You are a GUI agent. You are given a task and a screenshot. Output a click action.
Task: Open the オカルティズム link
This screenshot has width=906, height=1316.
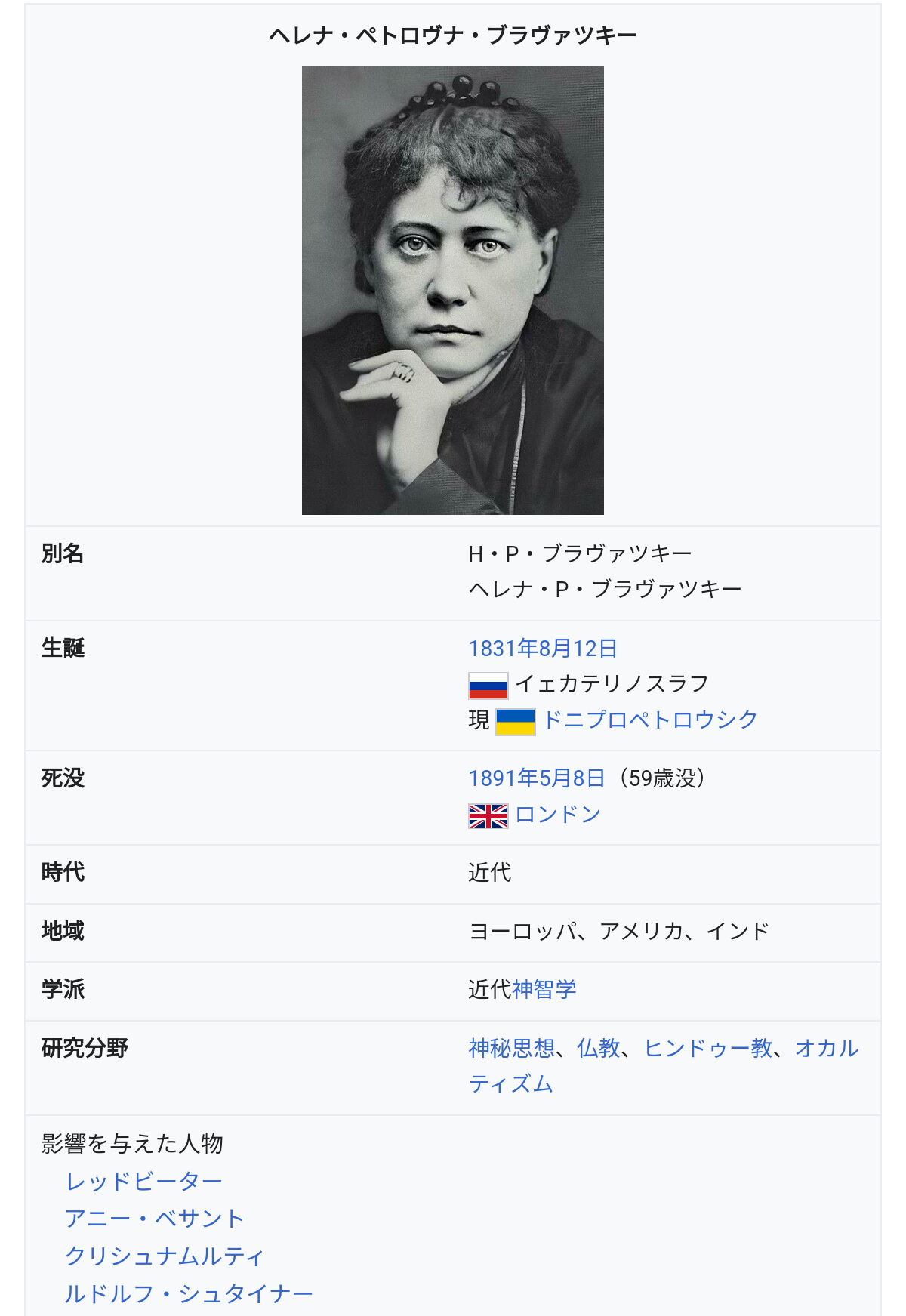click(826, 1048)
